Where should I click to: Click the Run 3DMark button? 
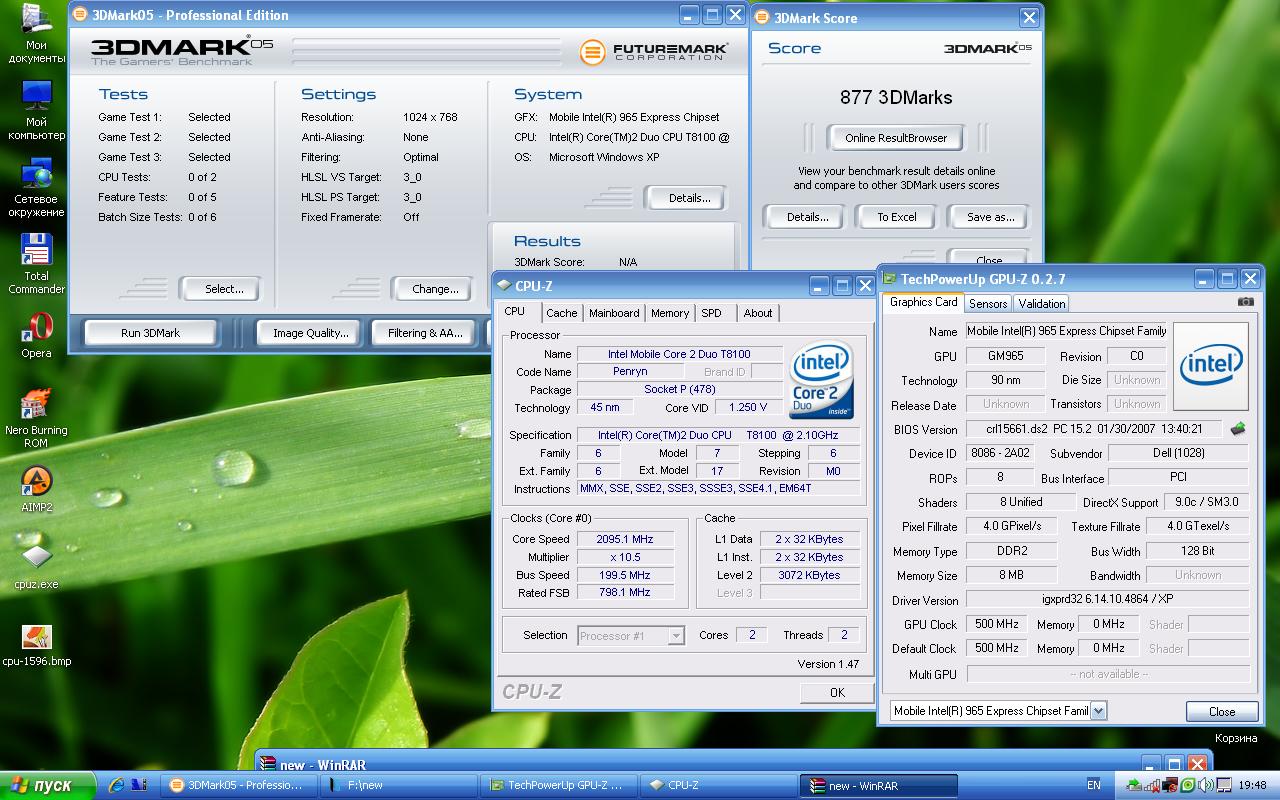tap(150, 333)
